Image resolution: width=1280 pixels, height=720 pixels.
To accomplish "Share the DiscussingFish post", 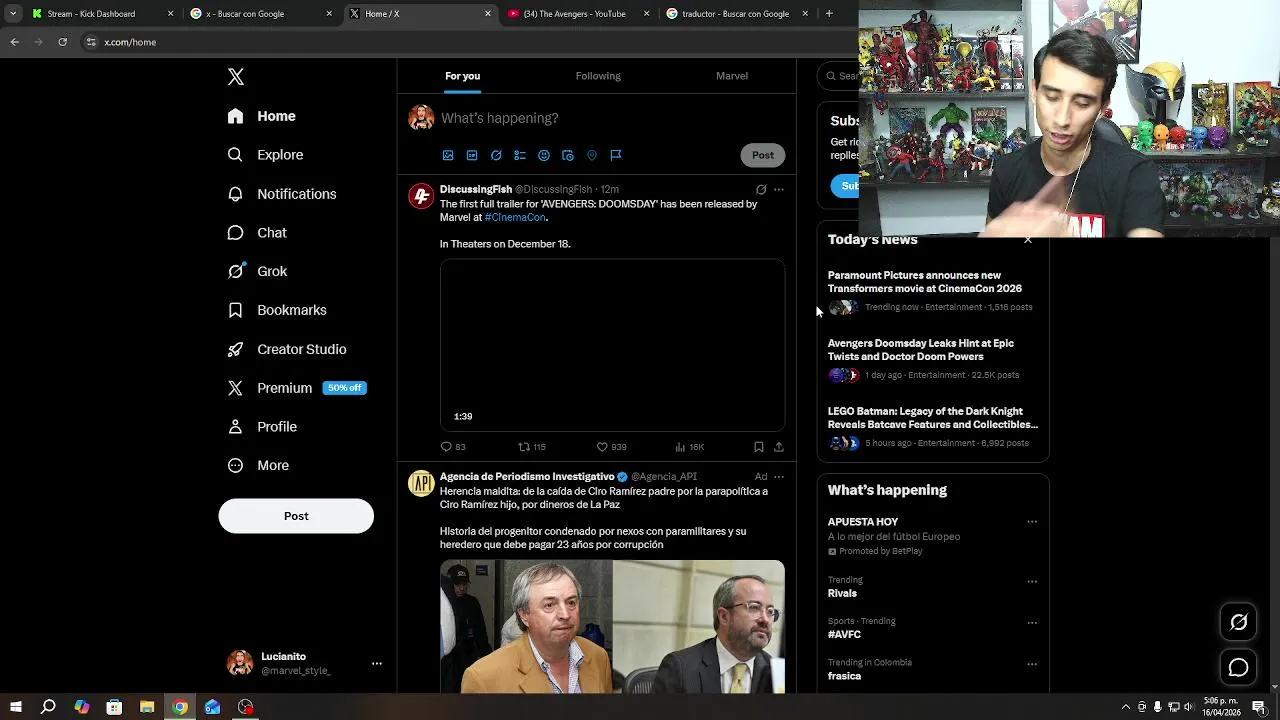I will [779, 447].
